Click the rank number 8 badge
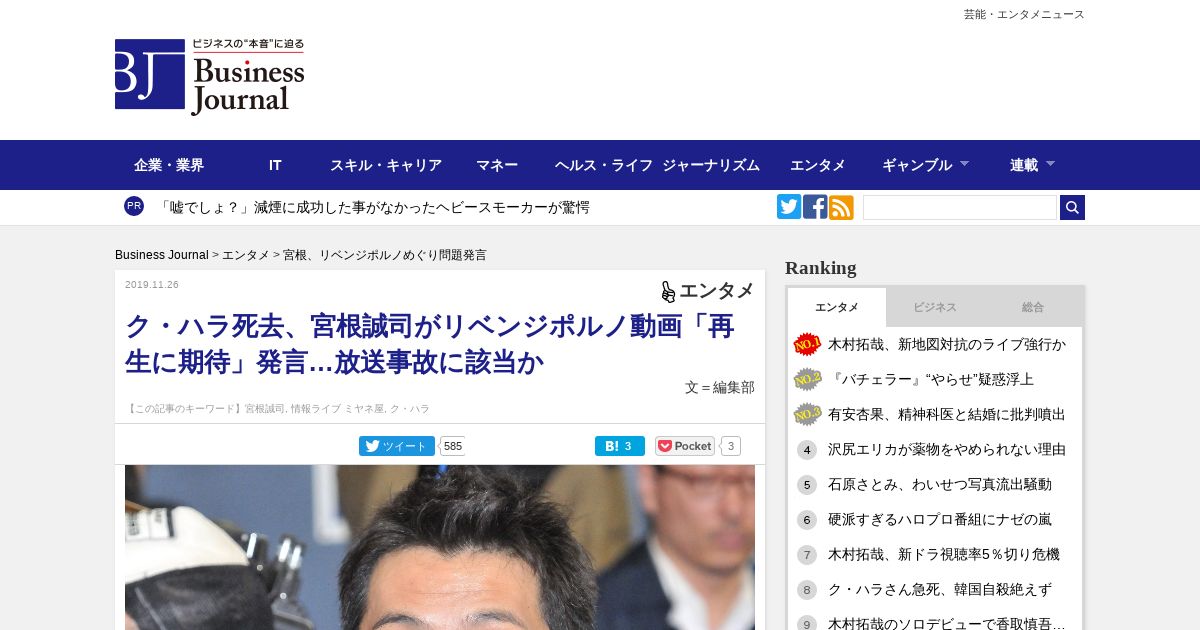Screen dimensions: 1200x630 coord(807,590)
